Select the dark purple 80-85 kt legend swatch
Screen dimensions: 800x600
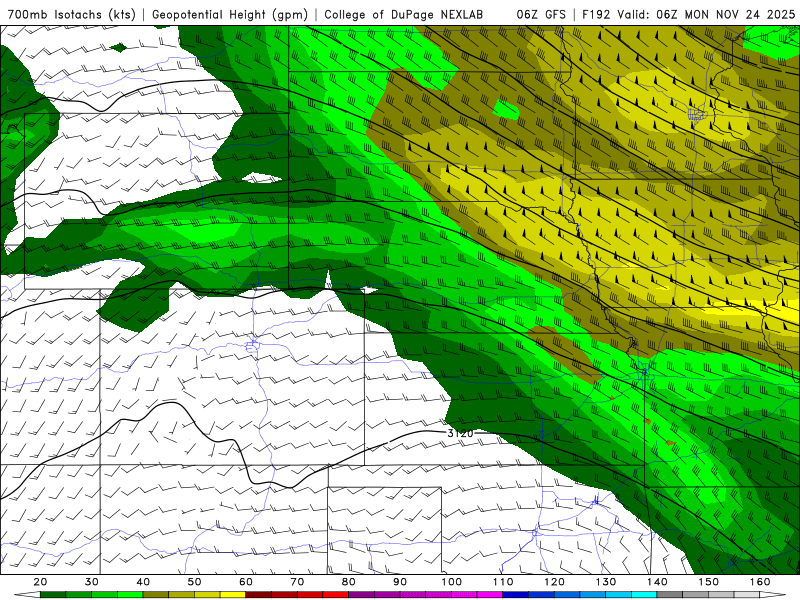(361, 595)
